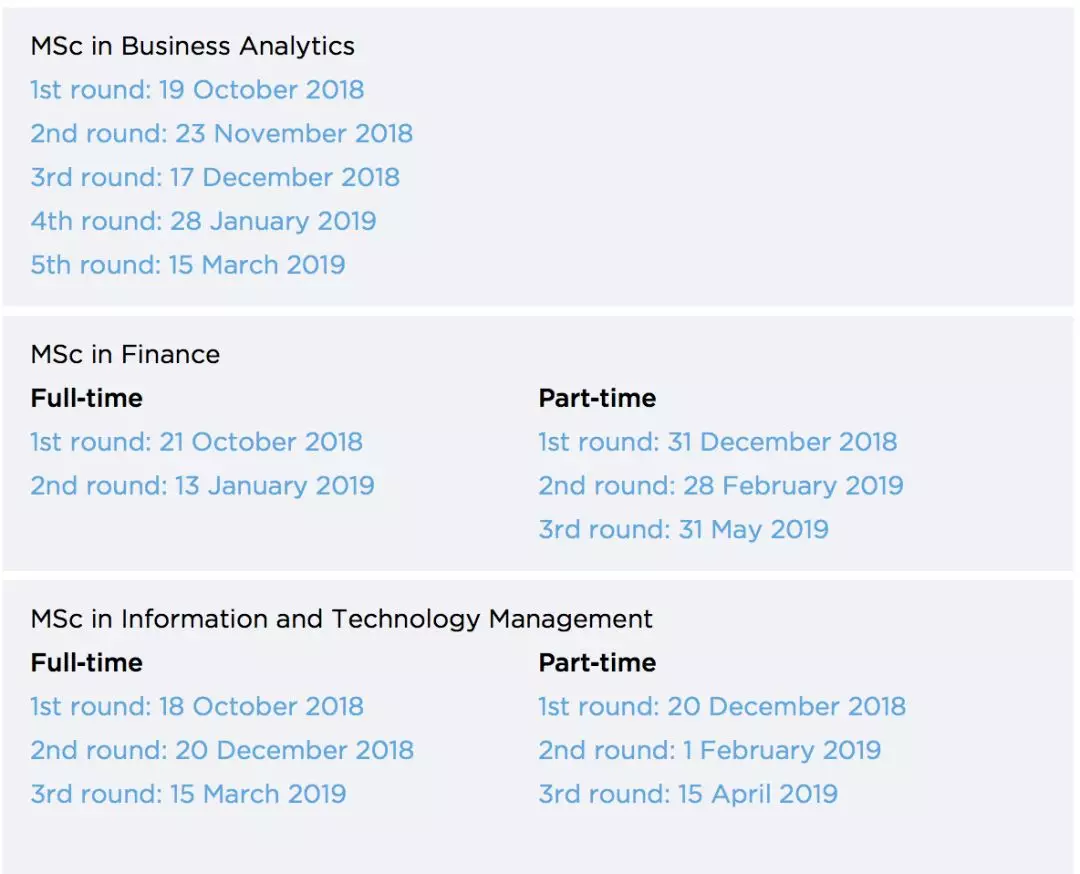Open the Finance full-time 2nd round: 13 January 2019 link
Viewport: 1080px width, 874px height.
pos(202,486)
